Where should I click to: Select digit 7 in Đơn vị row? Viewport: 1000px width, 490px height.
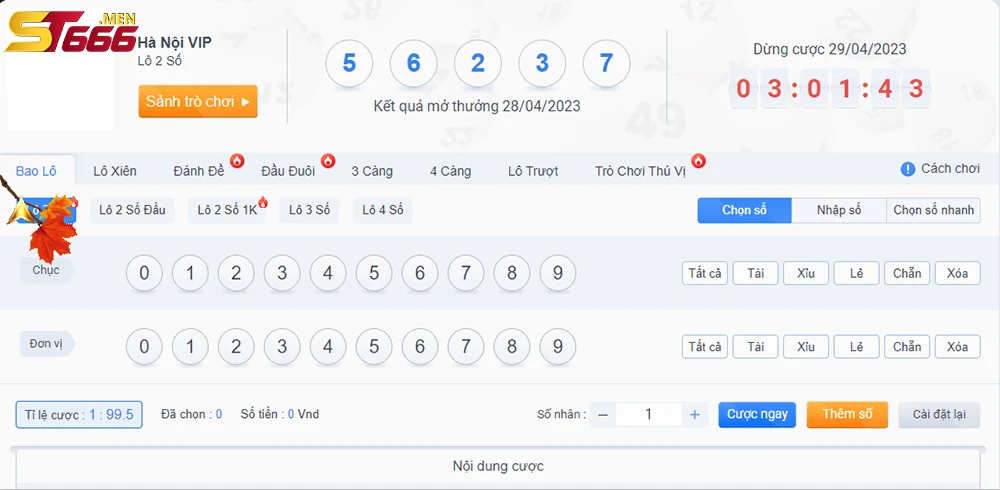click(x=466, y=346)
